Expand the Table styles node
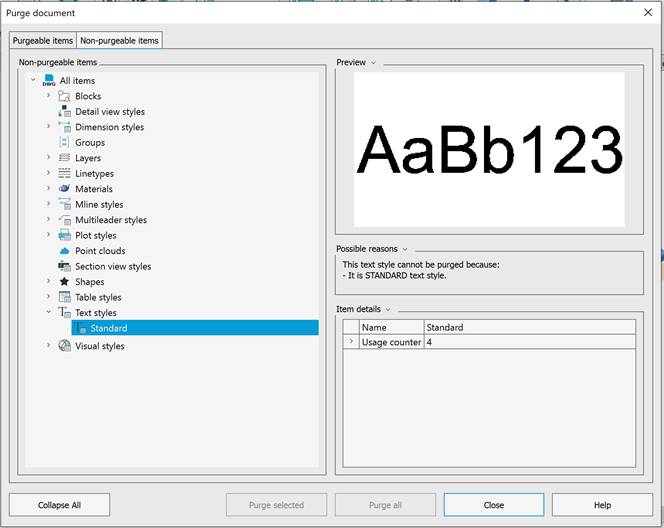 click(48, 296)
